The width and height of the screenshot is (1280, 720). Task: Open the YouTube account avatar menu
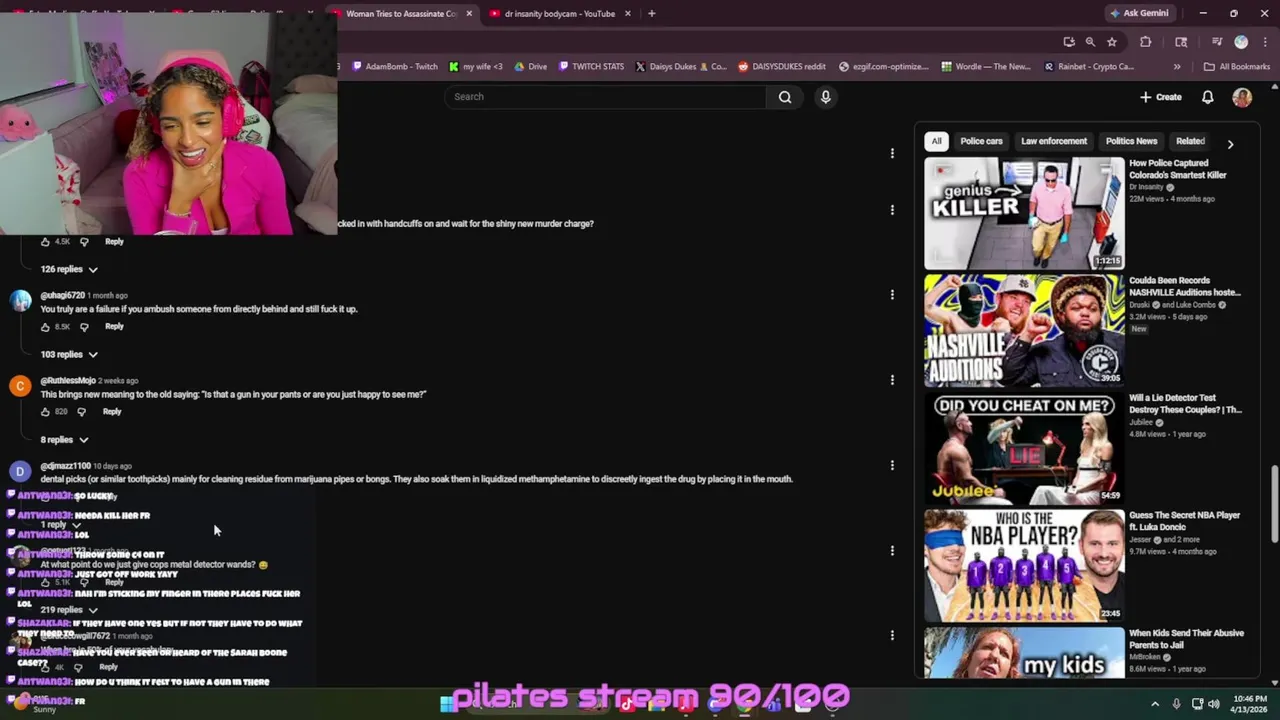pos(1242,97)
